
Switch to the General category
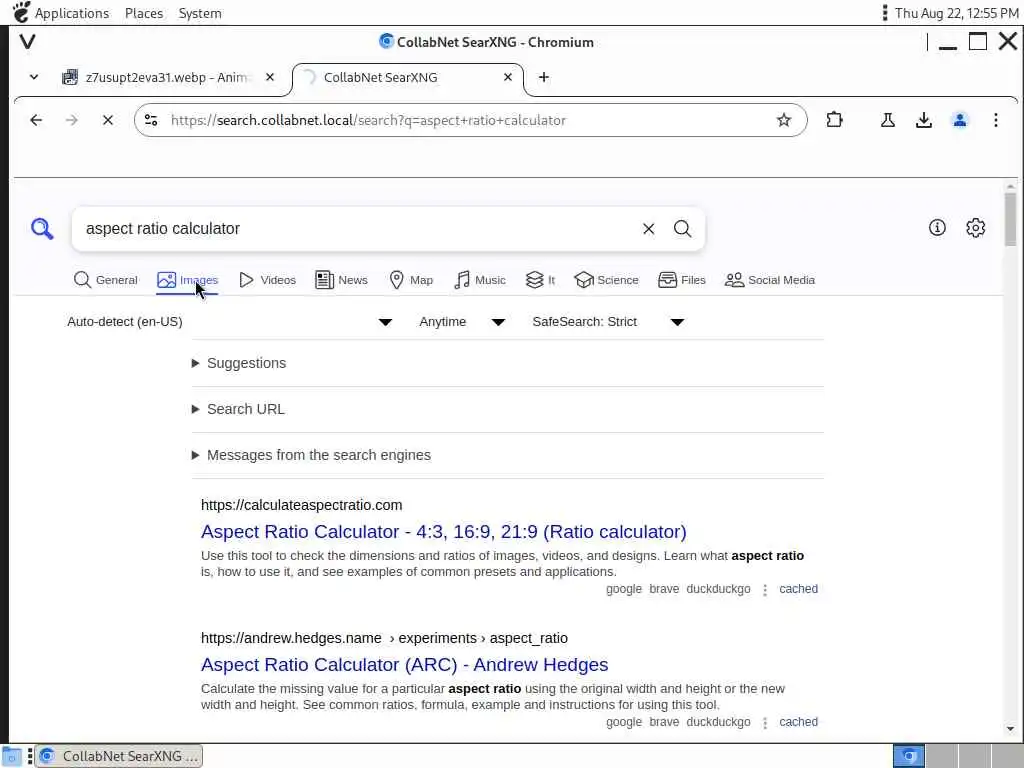106,280
